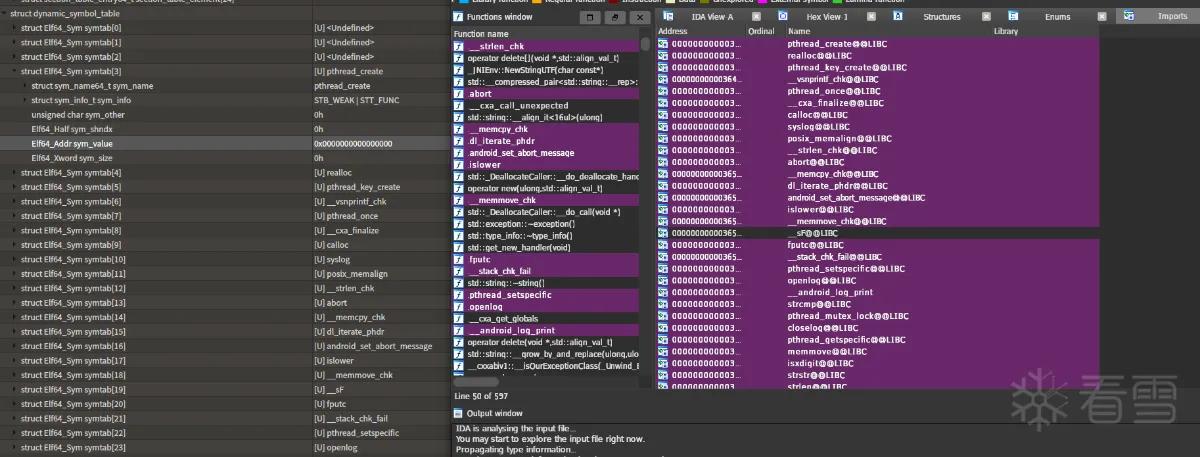Select the Elf64_Xword sym_size row

pyautogui.click(x=225, y=158)
